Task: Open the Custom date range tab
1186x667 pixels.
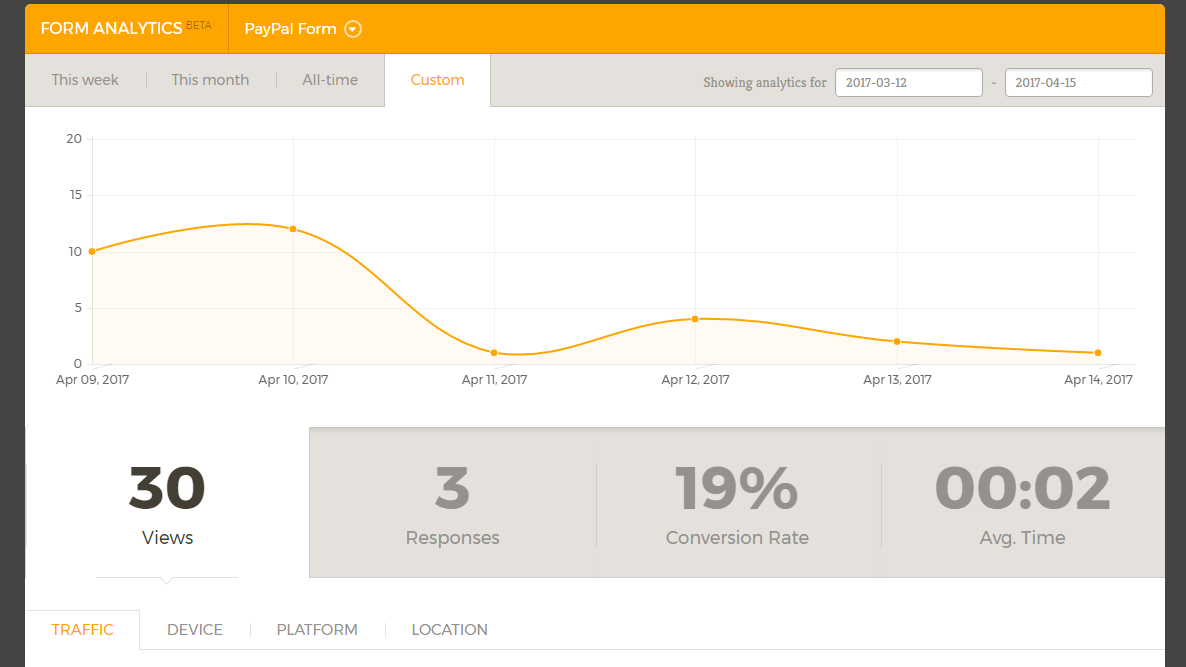Action: 437,80
